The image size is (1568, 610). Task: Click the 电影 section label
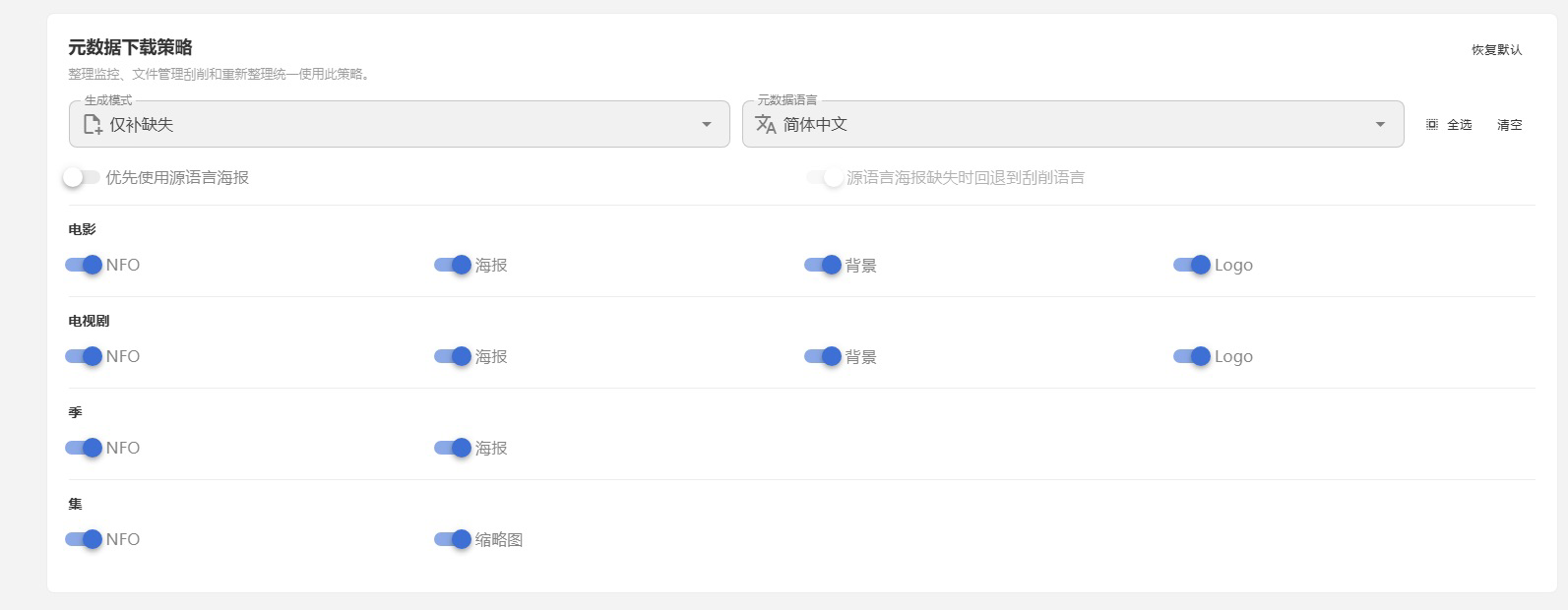[x=83, y=229]
